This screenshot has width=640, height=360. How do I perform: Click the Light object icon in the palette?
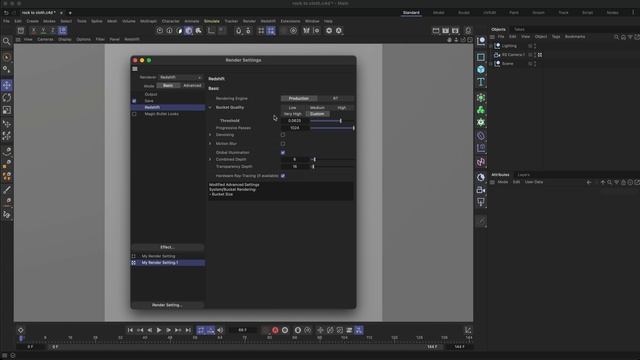tap(481, 202)
